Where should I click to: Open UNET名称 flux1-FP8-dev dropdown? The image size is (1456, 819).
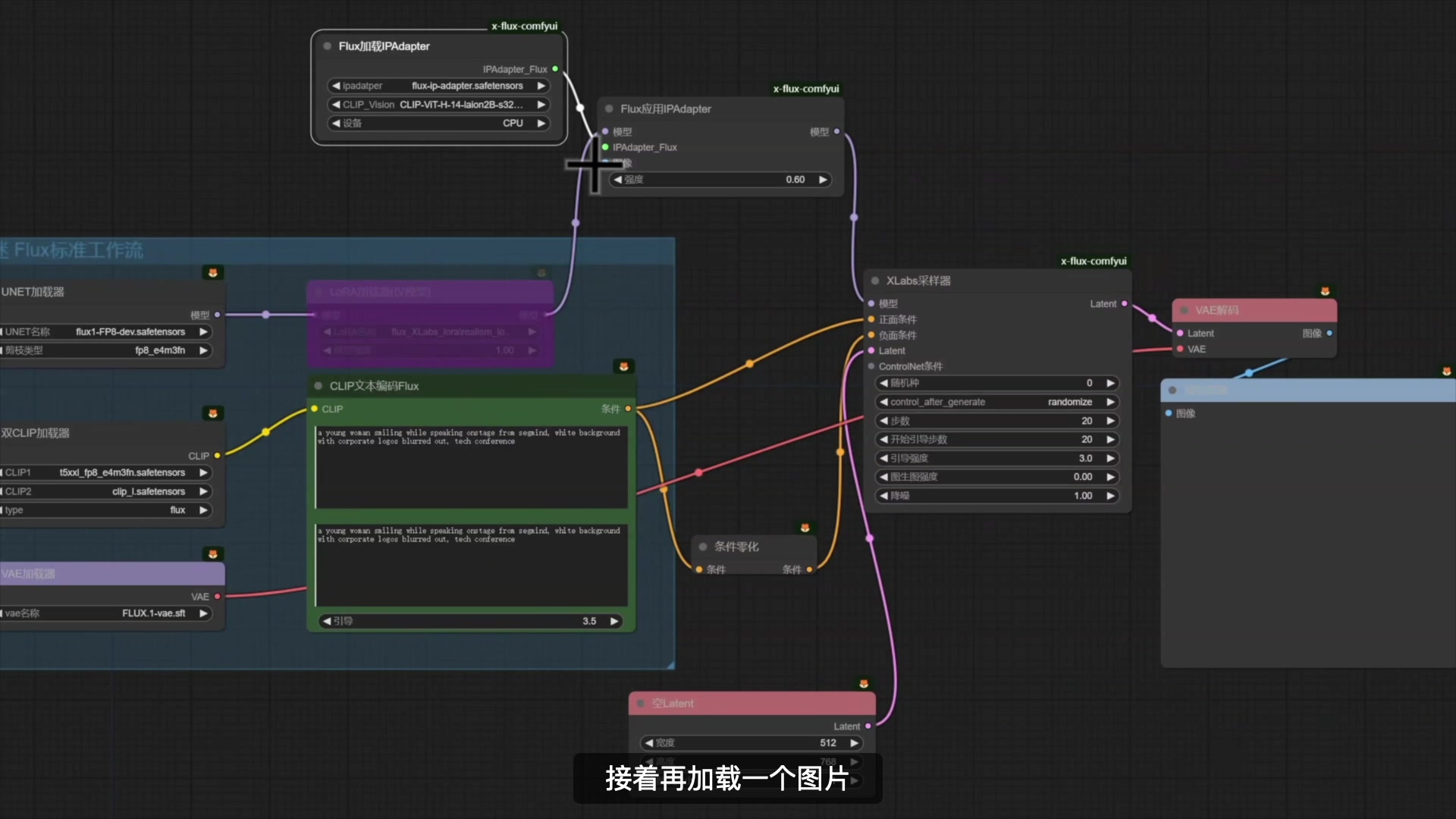(106, 331)
